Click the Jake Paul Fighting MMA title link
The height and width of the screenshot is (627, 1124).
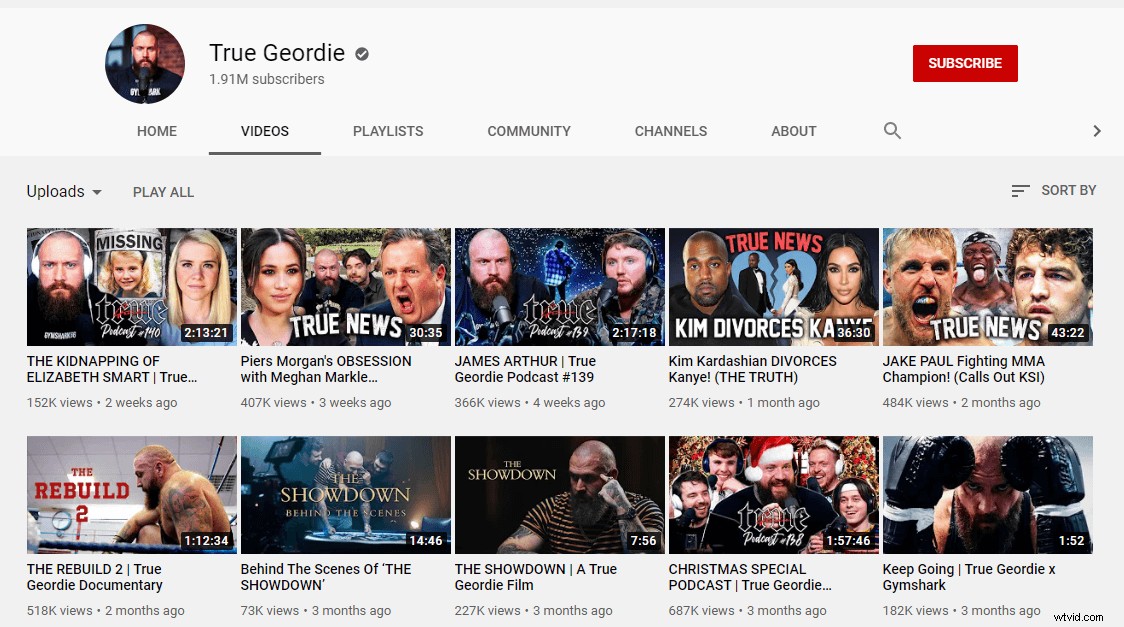(964, 369)
